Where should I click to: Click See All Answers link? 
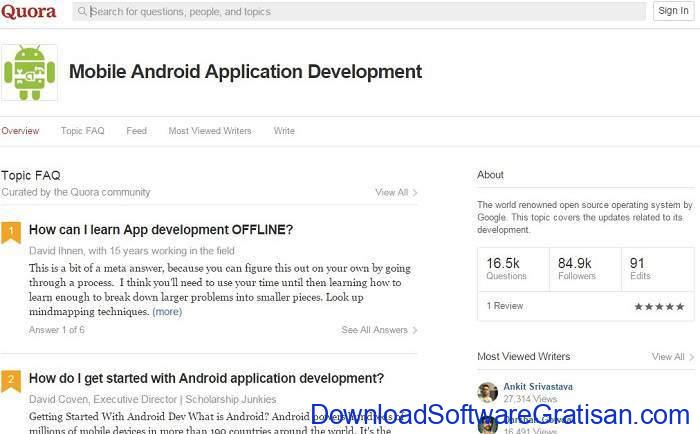[x=379, y=330]
